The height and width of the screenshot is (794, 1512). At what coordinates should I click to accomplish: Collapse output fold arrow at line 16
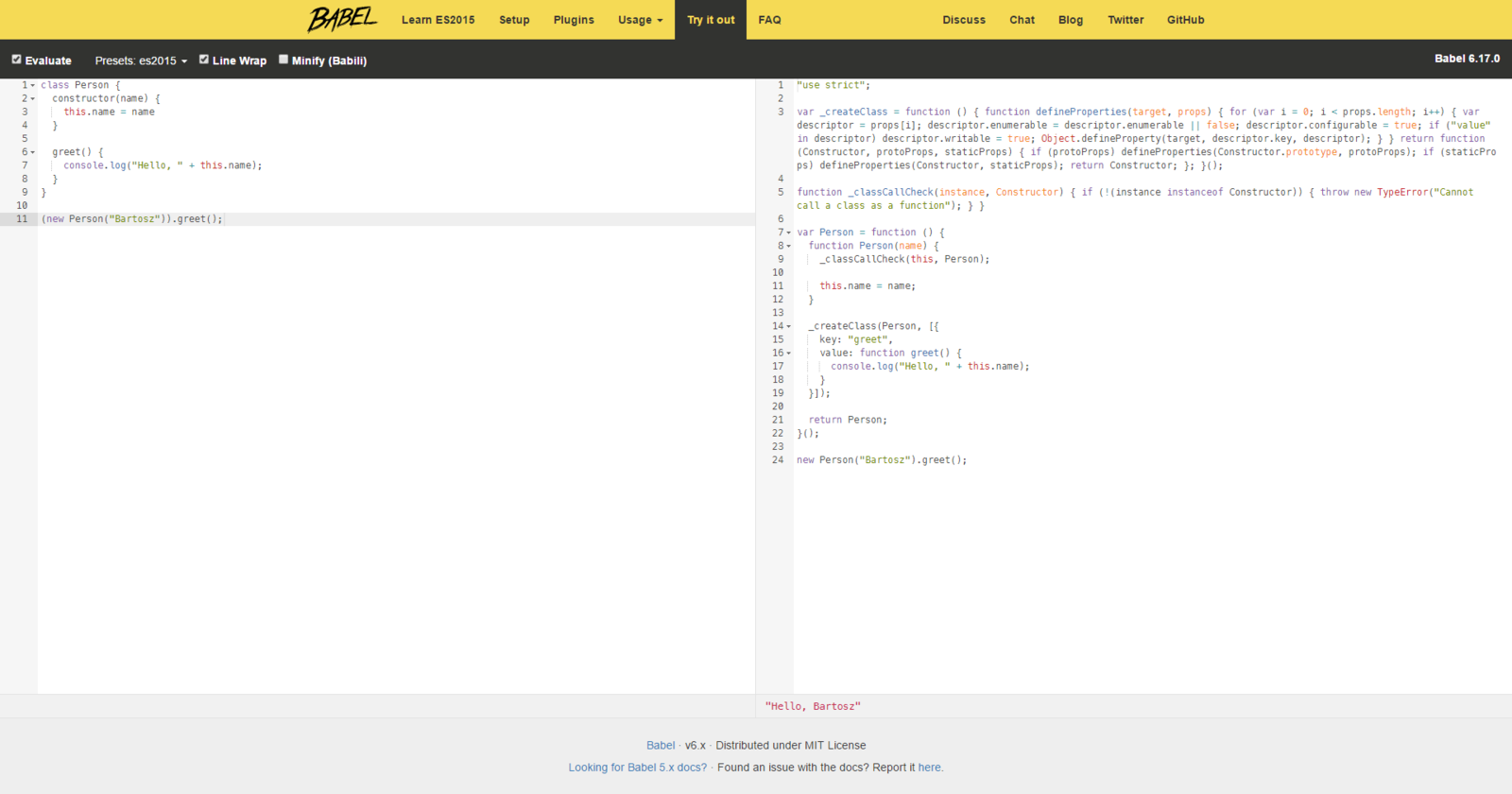789,354
